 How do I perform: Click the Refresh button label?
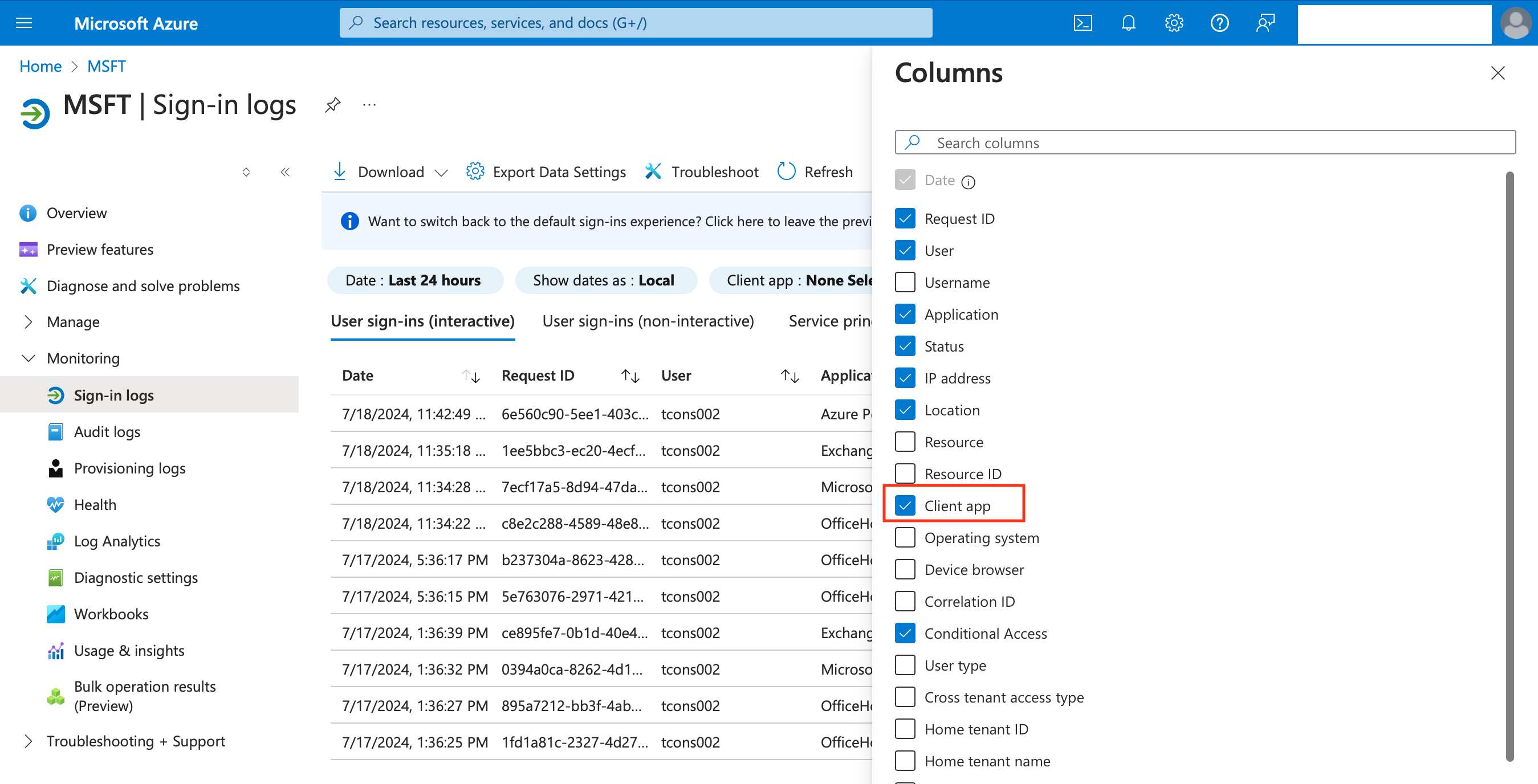coord(828,172)
